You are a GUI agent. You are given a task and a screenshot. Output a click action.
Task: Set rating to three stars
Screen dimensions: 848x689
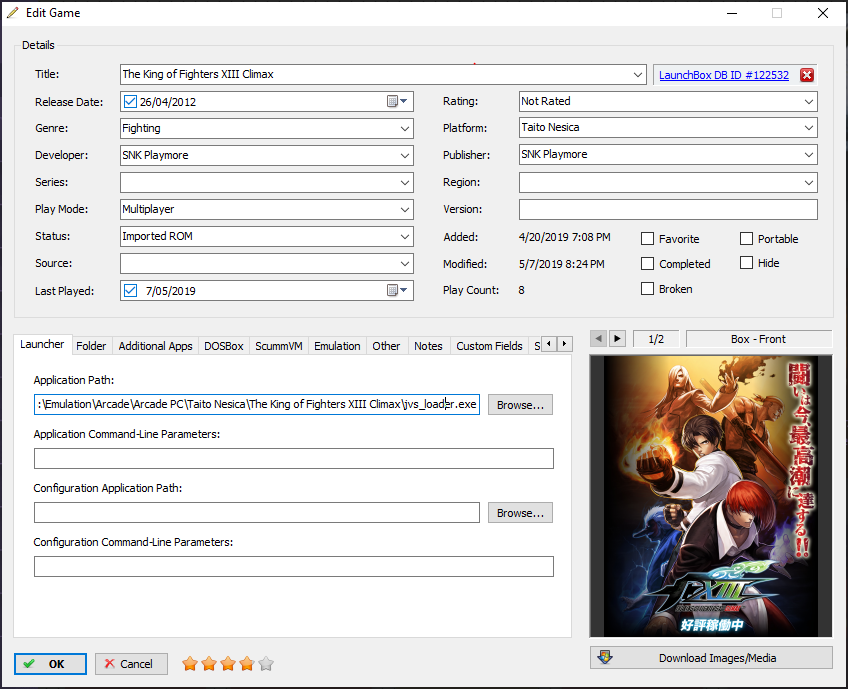click(228, 664)
